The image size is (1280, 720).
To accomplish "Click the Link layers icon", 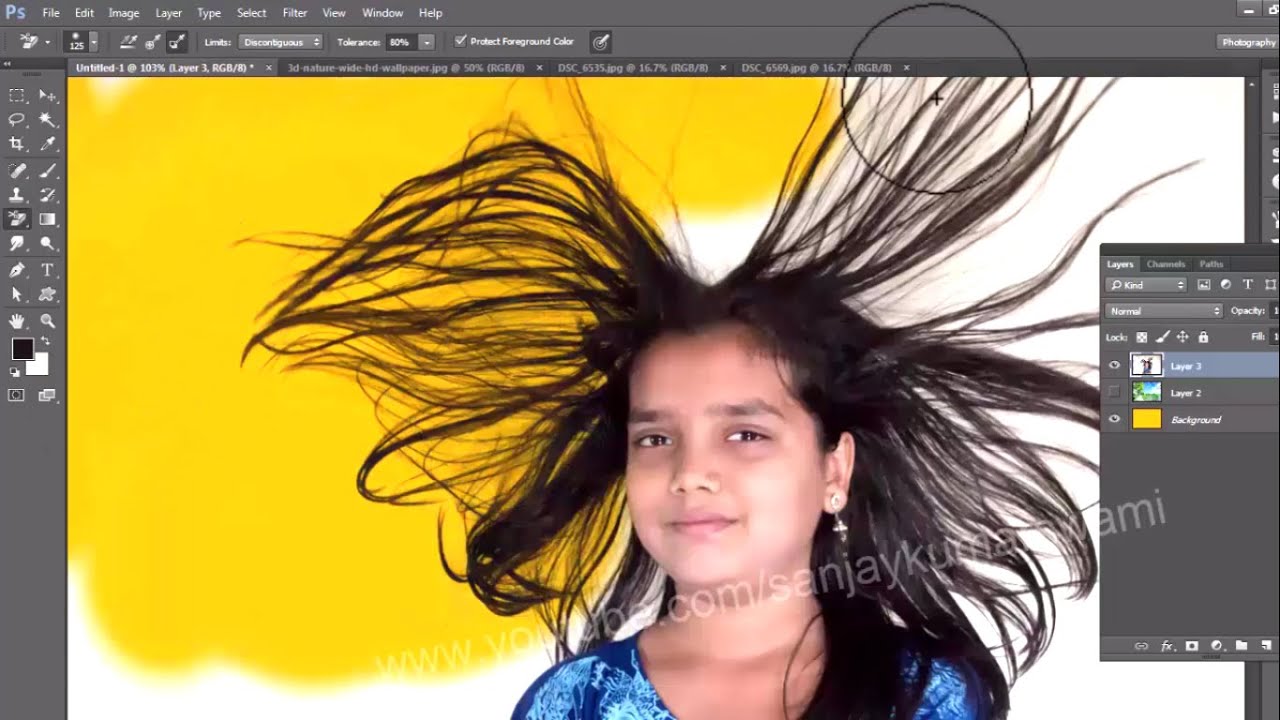I will click(x=1141, y=646).
